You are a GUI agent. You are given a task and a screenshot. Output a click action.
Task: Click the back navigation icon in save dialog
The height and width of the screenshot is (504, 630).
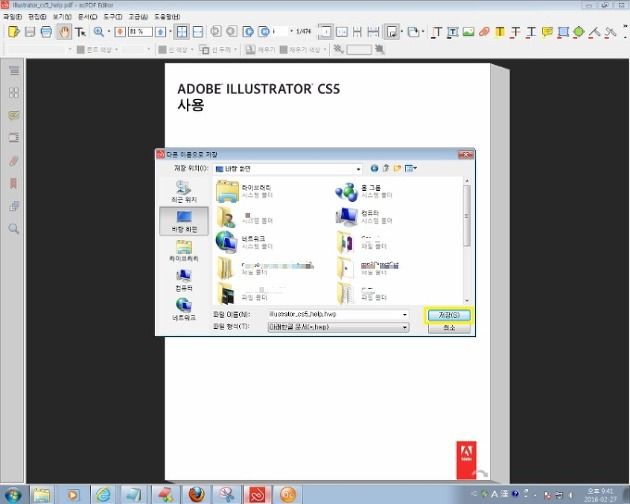(x=374, y=168)
